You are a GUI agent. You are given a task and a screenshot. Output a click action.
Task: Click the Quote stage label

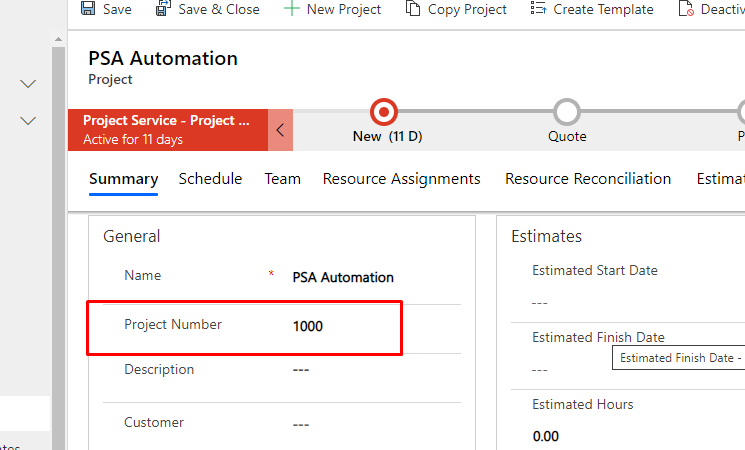tap(567, 136)
